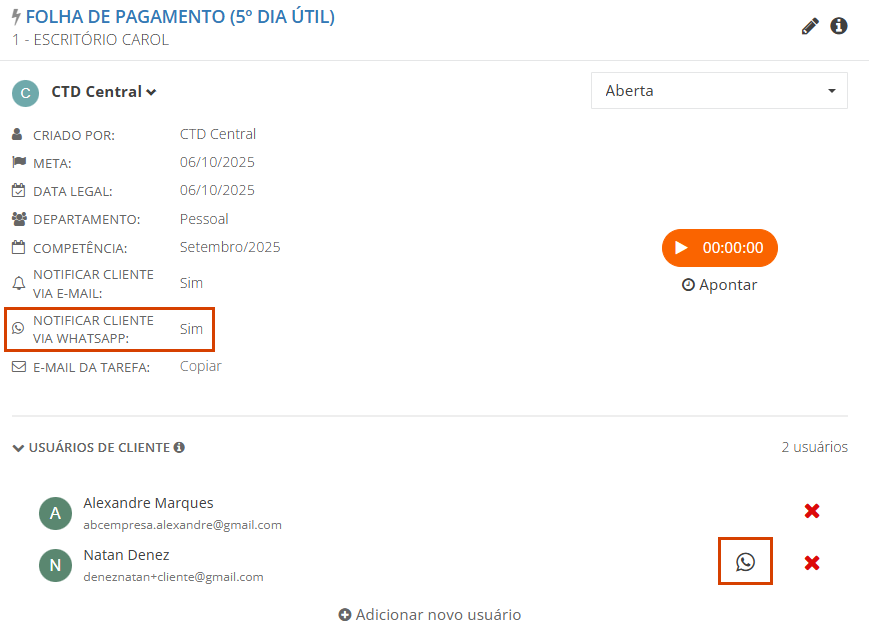
Task: Toggle email notification Sim value
Action: click(x=191, y=283)
